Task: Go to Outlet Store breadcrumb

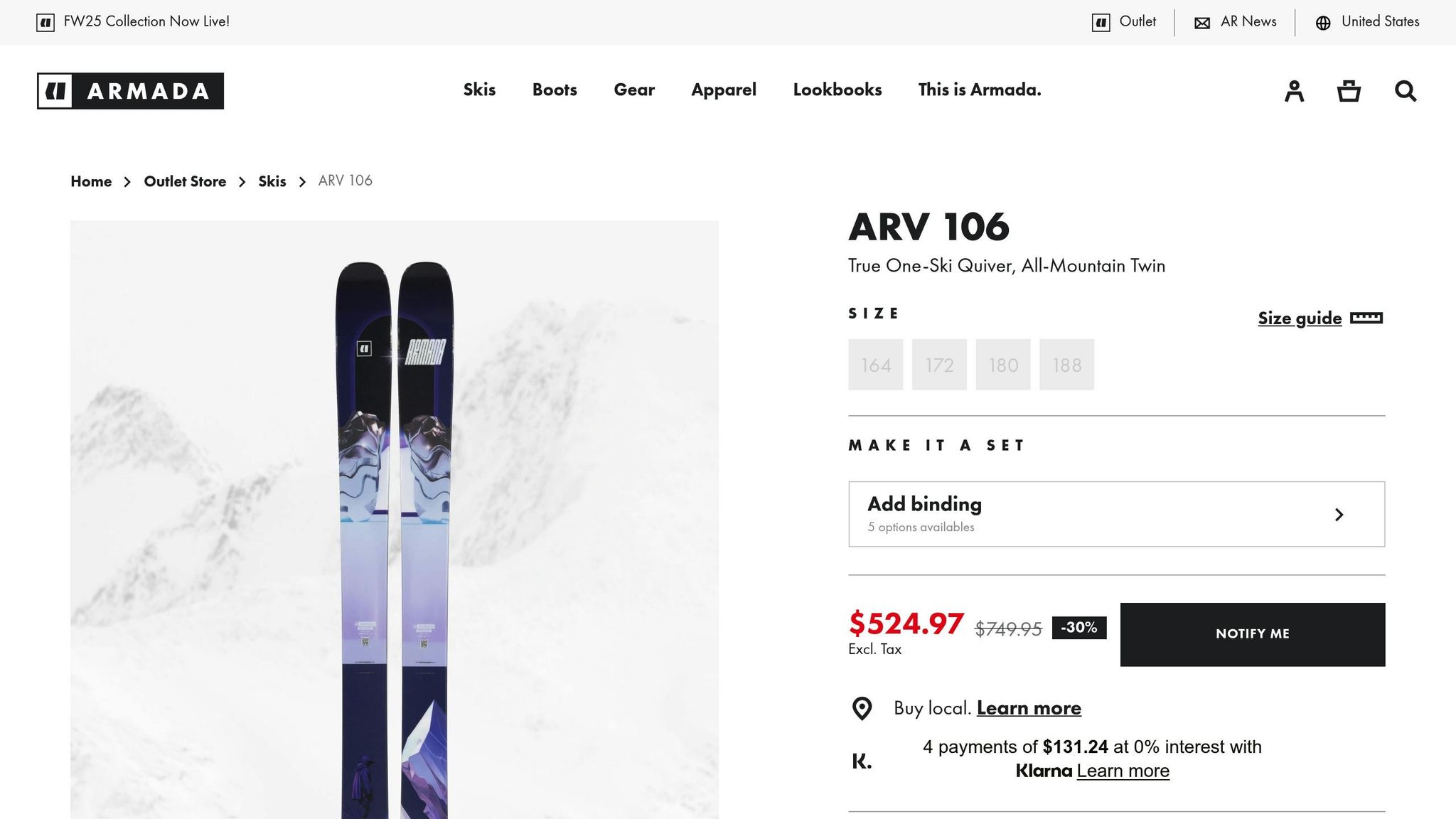Action: (185, 181)
